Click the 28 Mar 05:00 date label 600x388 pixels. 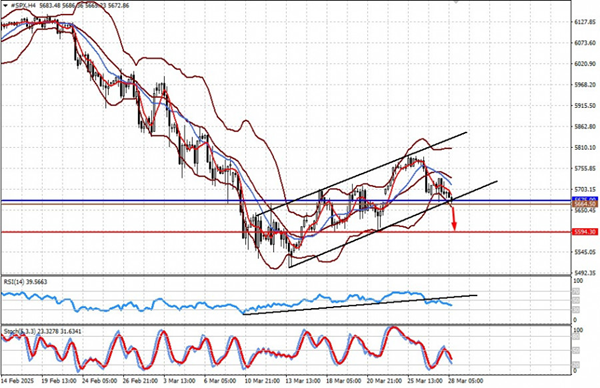[x=466, y=381]
